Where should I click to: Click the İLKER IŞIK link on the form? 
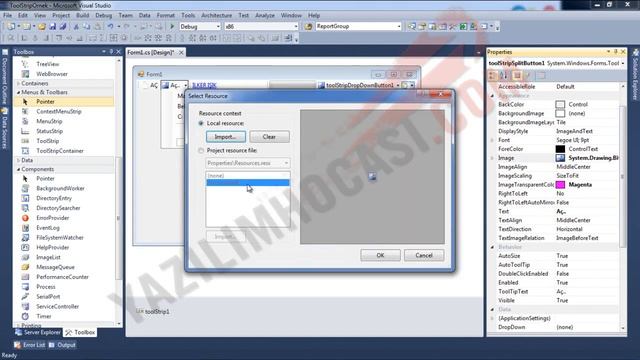pos(204,85)
